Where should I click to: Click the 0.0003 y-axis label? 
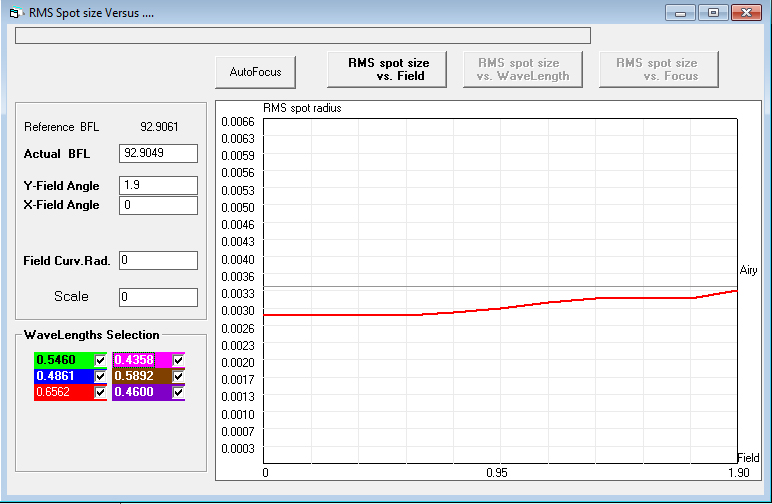238,449
